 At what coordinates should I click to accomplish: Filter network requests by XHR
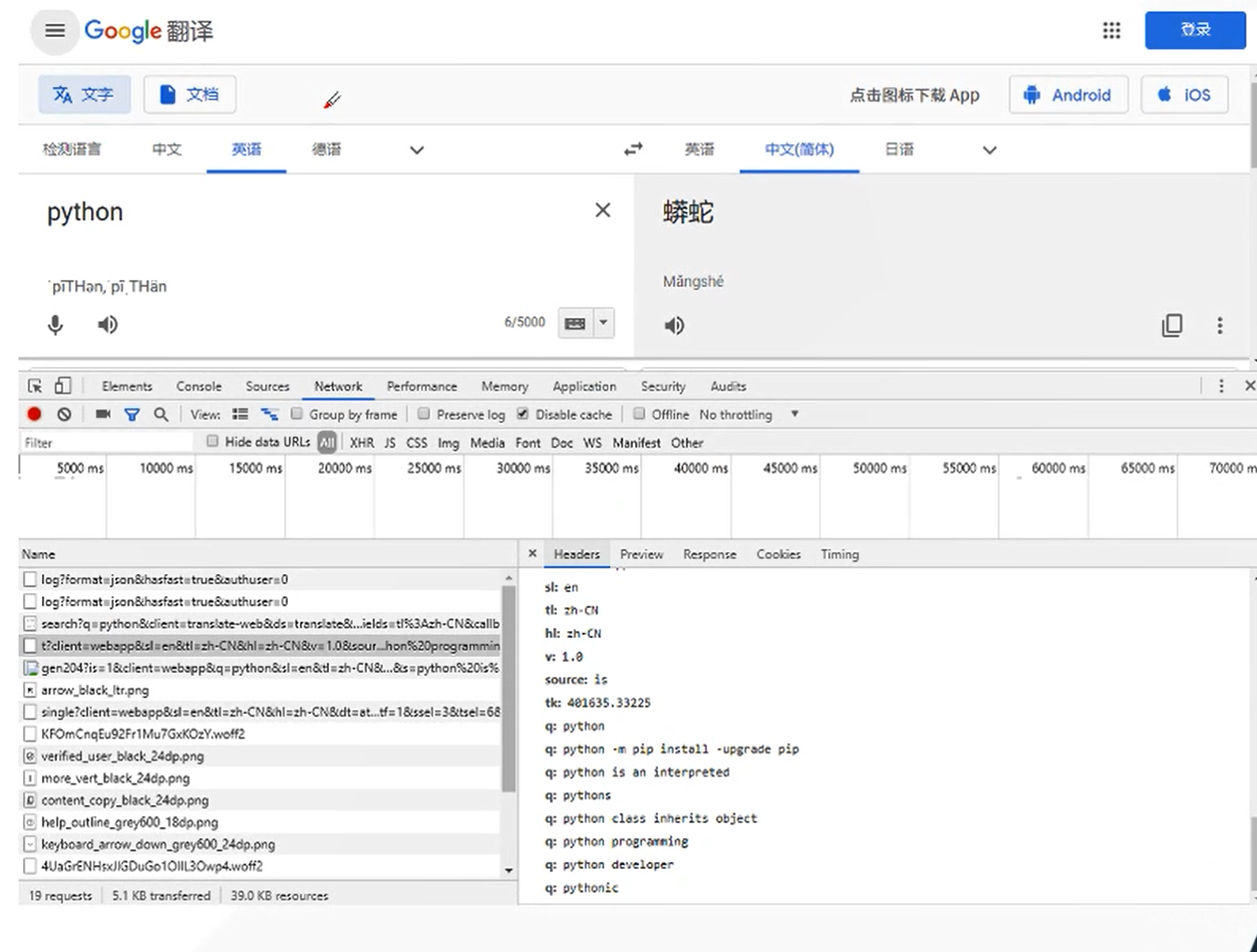[362, 443]
